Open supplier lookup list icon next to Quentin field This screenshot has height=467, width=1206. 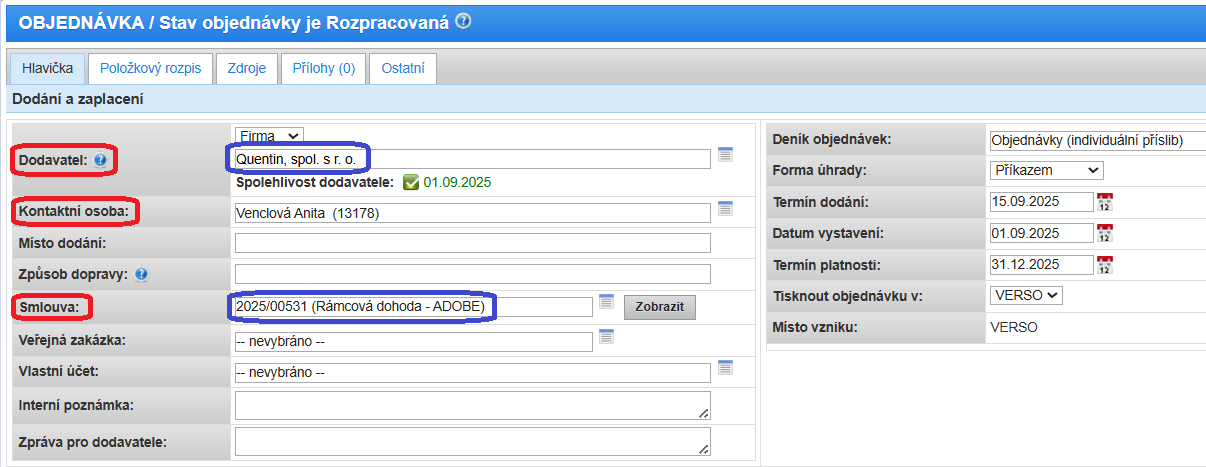(x=726, y=155)
